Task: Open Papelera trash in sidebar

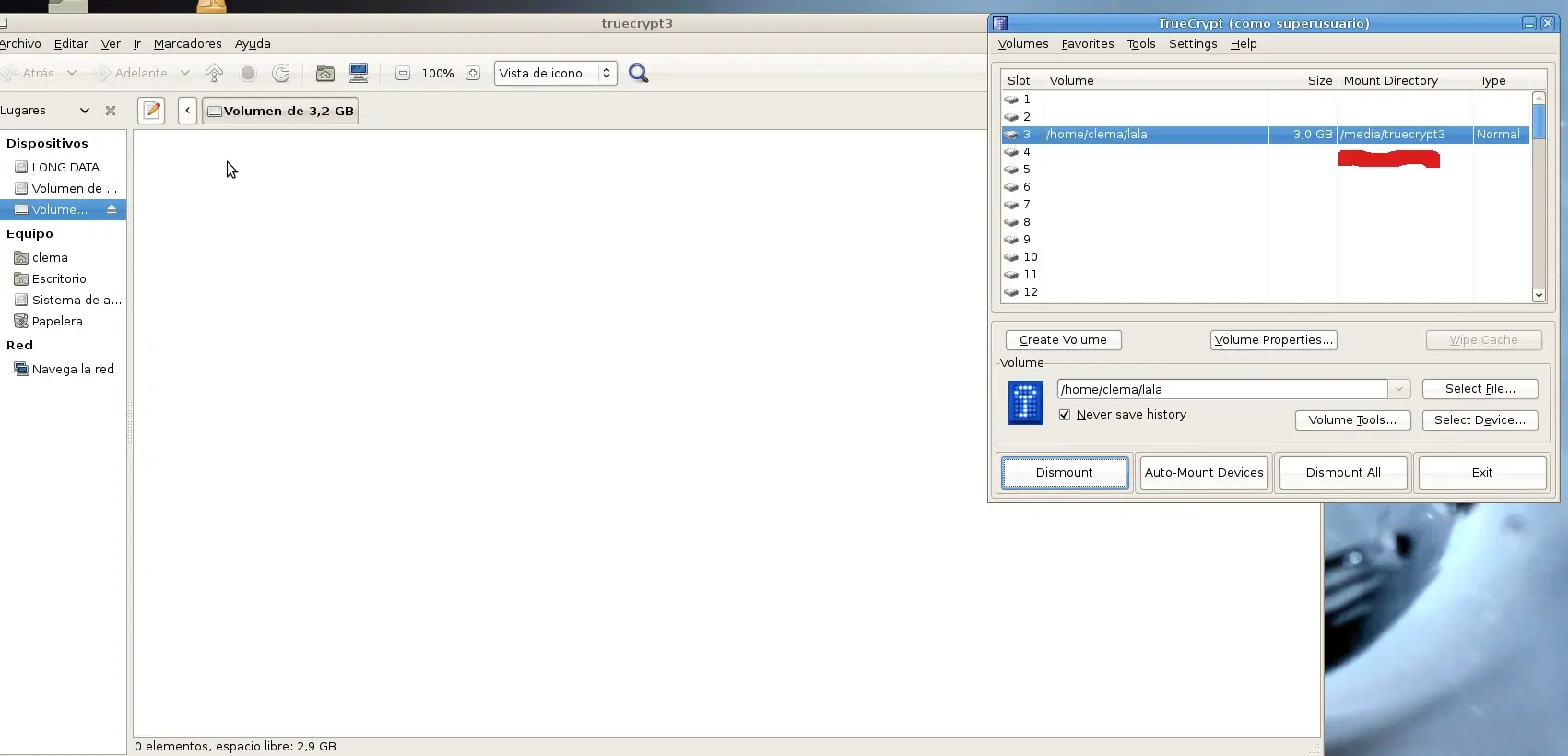Action: pos(65,321)
